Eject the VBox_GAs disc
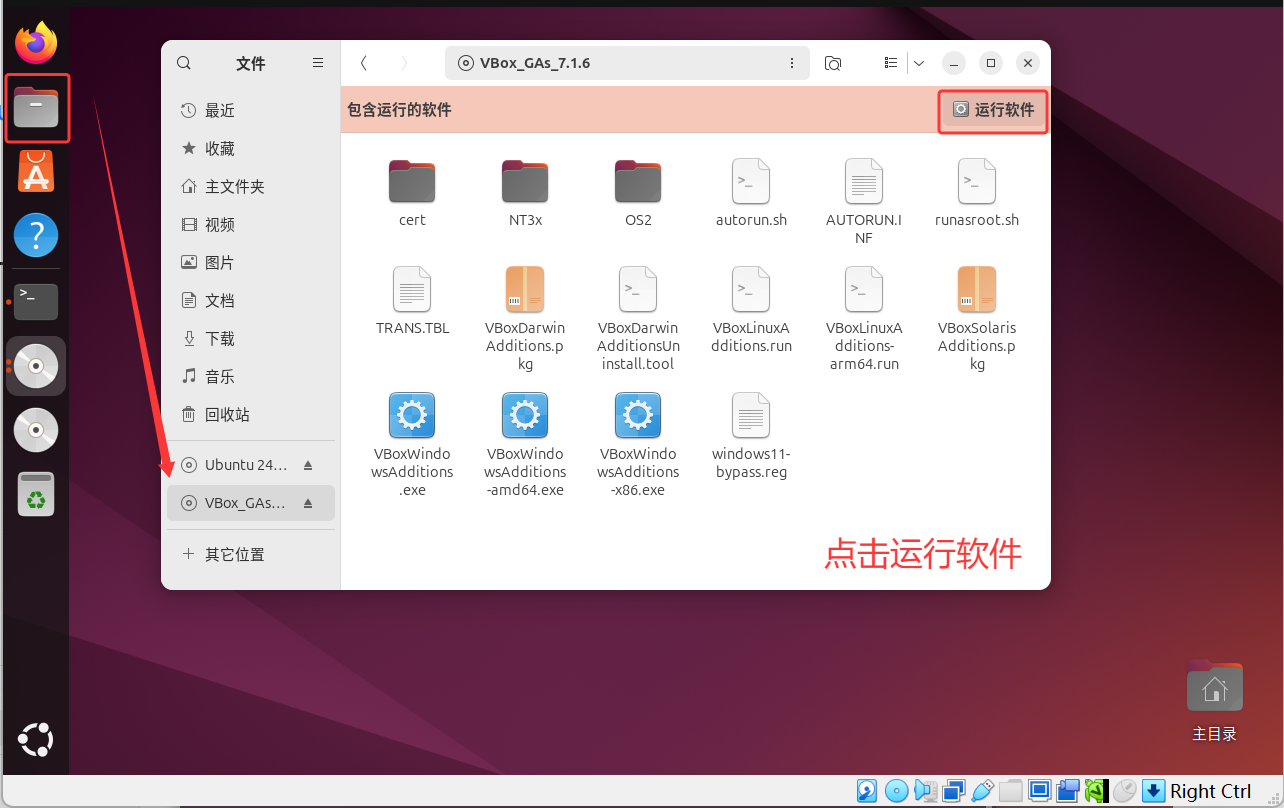1284x808 pixels. [308, 503]
